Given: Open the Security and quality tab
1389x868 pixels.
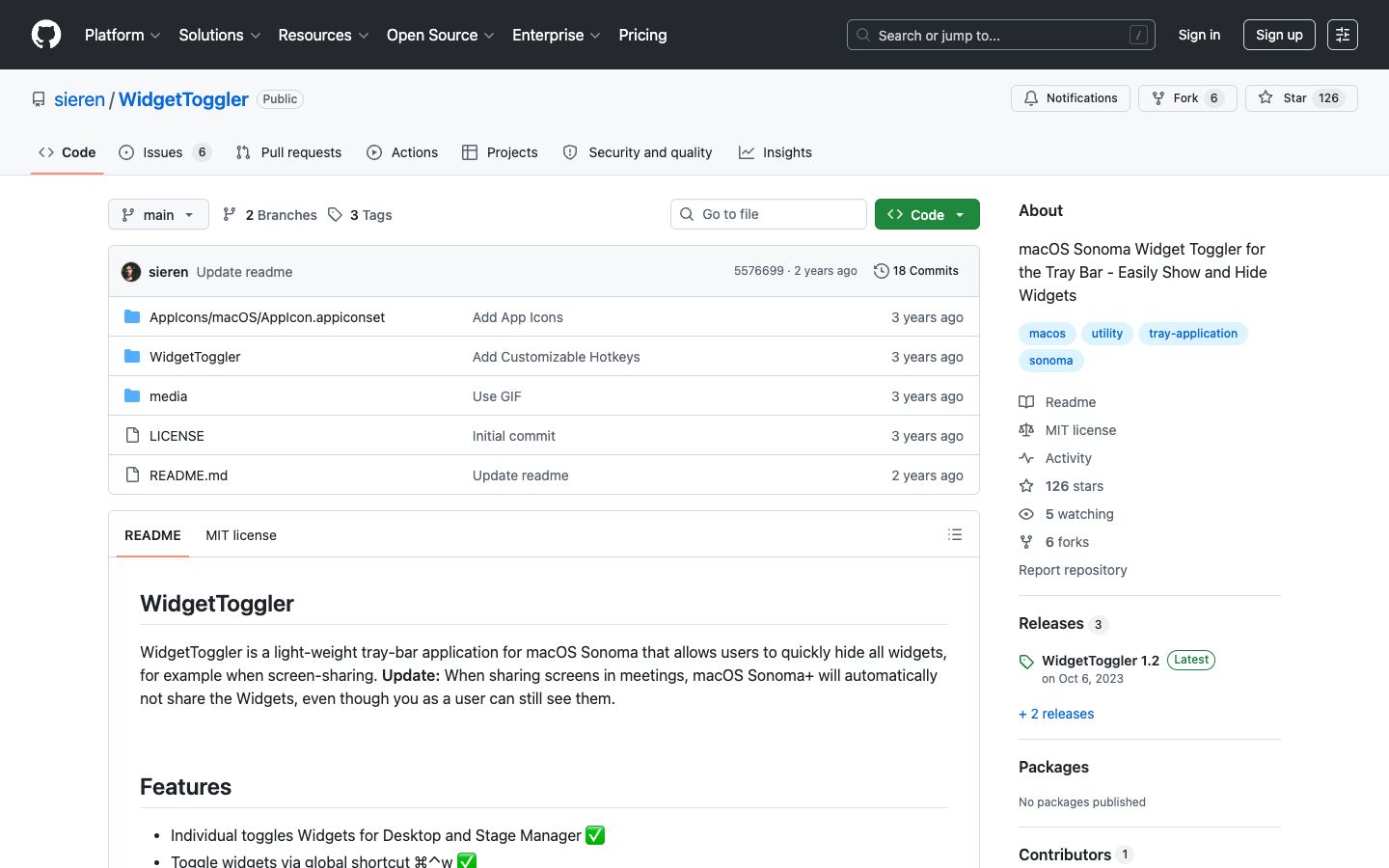Looking at the screenshot, I should coord(638,152).
